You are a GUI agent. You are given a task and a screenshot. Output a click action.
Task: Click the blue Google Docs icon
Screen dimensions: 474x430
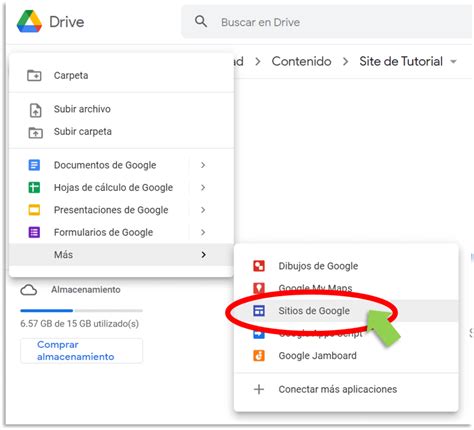pyautogui.click(x=34, y=165)
